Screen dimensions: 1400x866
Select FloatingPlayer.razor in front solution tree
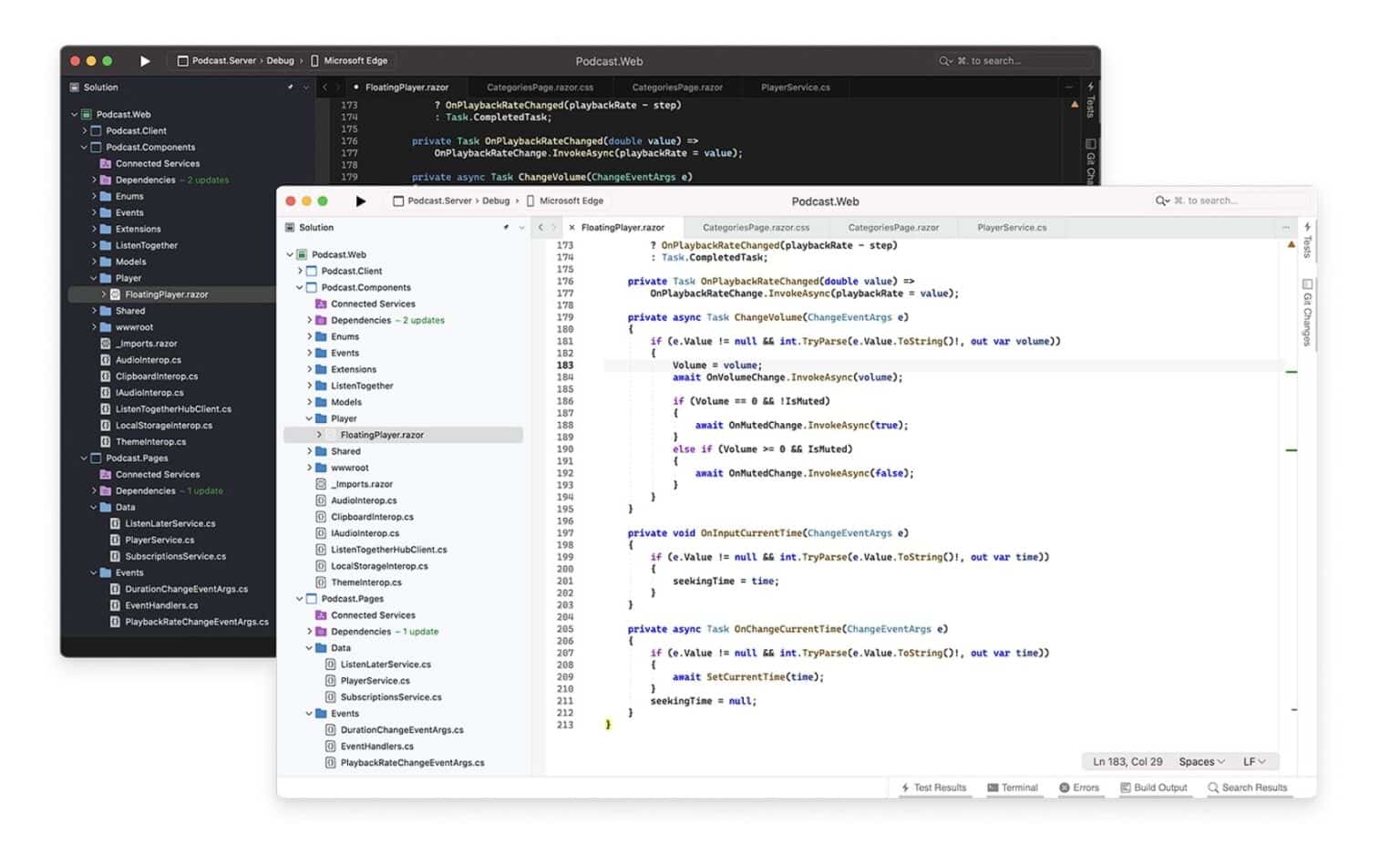(382, 436)
